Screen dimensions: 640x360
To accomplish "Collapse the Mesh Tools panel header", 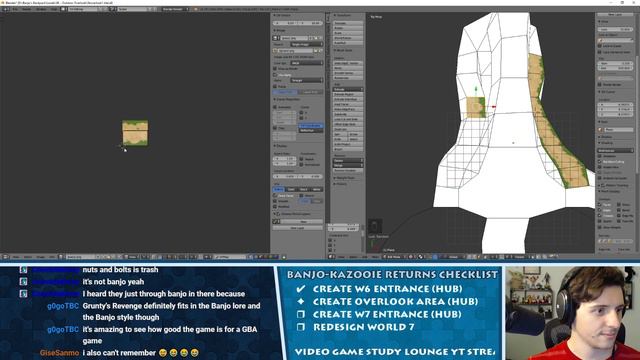I will tap(344, 50).
